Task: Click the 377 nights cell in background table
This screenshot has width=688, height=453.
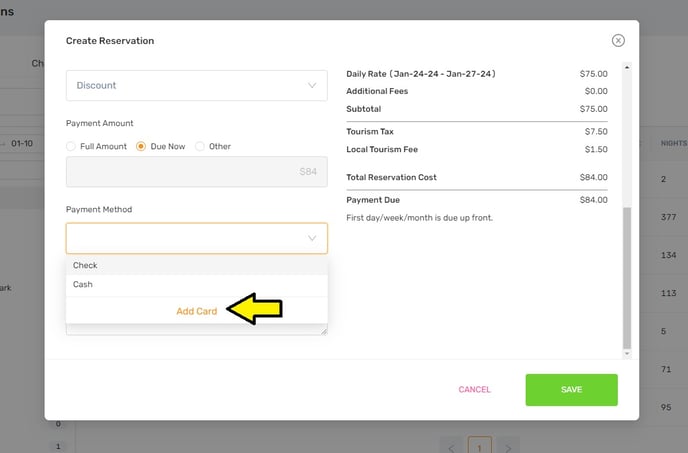Action: pos(668,217)
